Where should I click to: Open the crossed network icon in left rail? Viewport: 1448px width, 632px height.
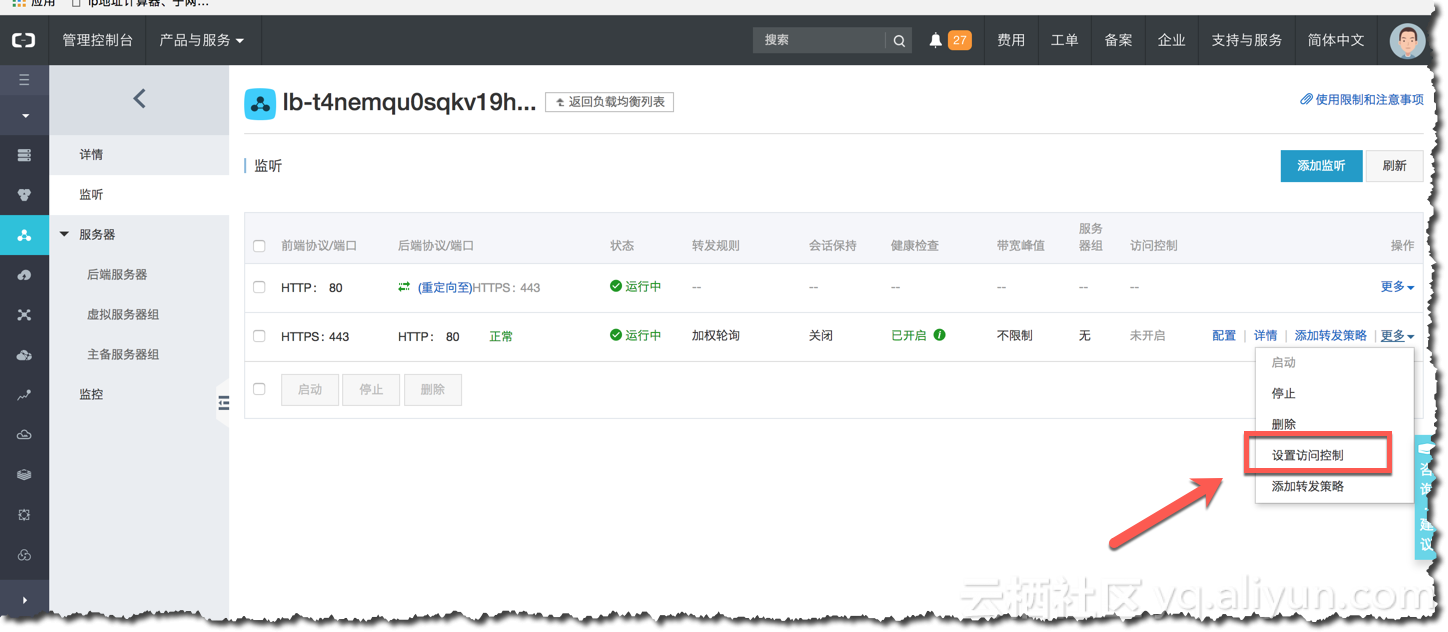pyautogui.click(x=24, y=315)
